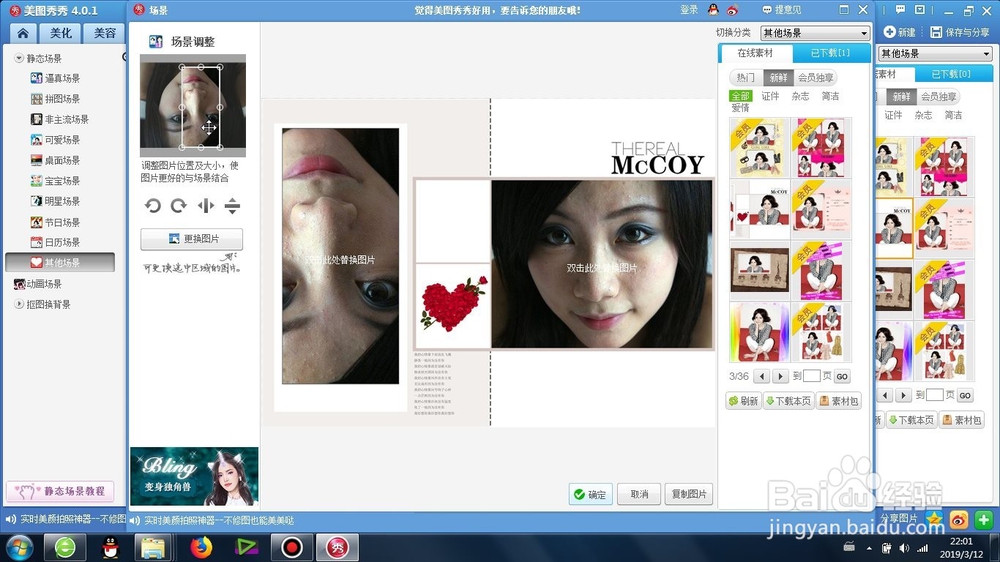Select the pink letter member template thumbnail
This screenshot has width=1000, height=562.
coord(821,209)
